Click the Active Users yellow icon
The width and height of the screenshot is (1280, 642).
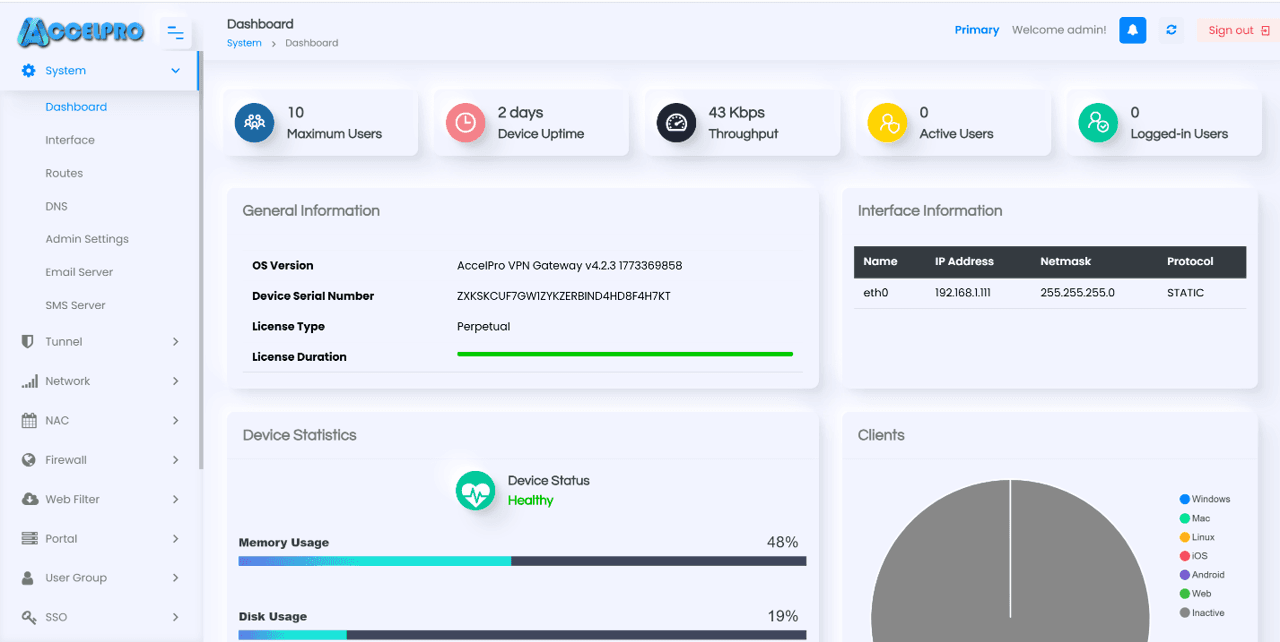(x=887, y=122)
